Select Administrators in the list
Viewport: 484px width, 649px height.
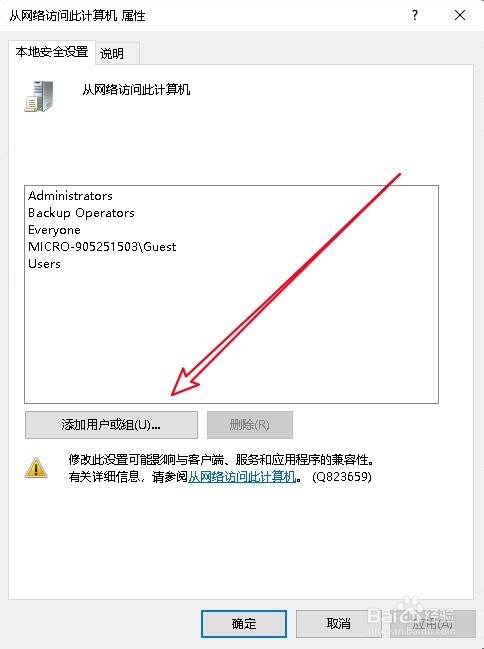[x=70, y=195]
